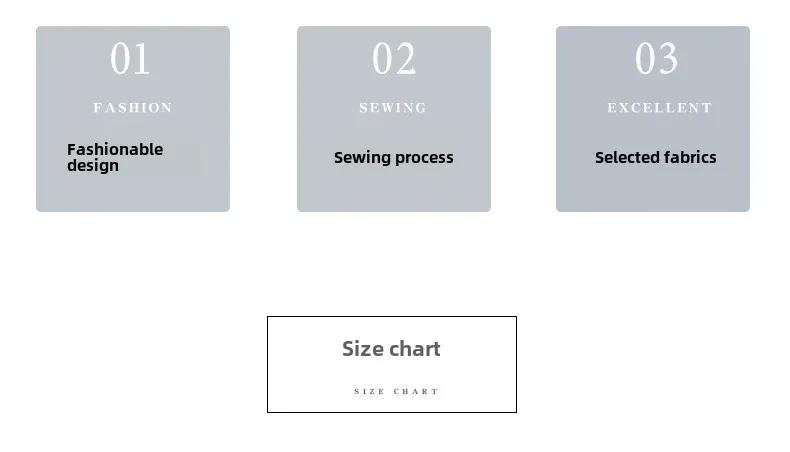Screen dimensions: 790x452
Task: Select the third gray feature card
Action: coord(653,119)
